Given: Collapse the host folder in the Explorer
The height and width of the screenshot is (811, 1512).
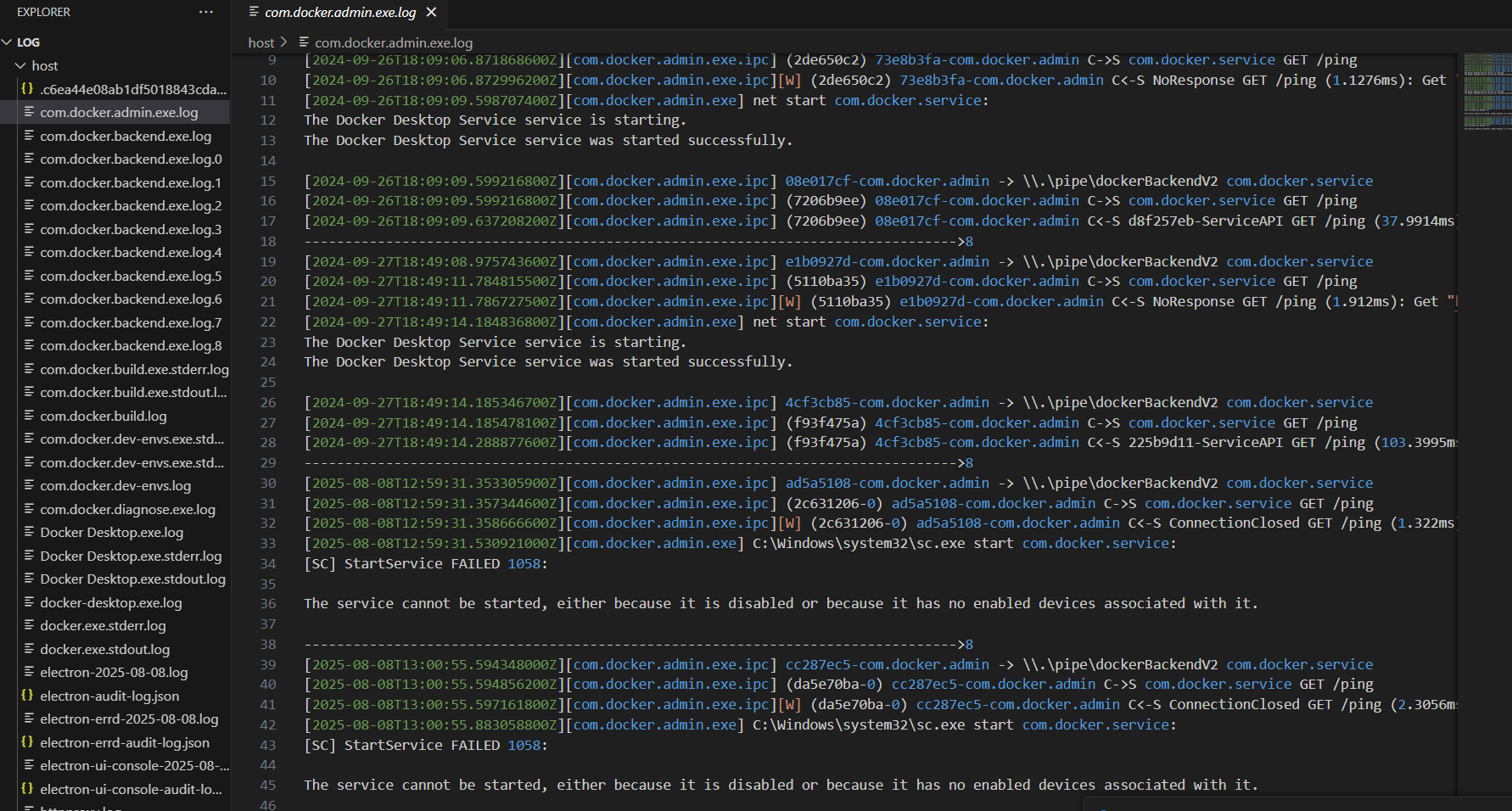Looking at the screenshot, I should (20, 64).
